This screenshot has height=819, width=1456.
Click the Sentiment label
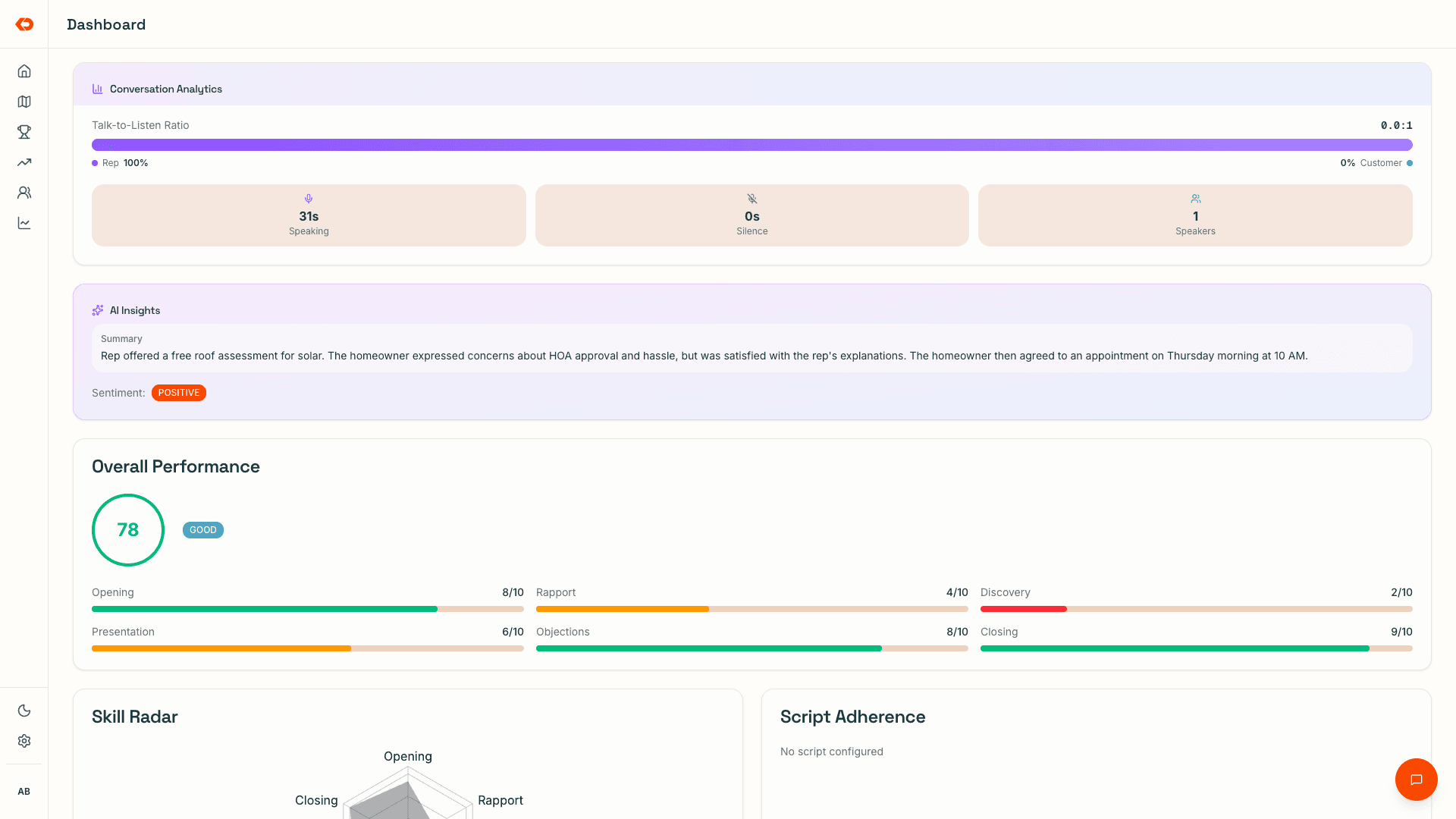point(118,393)
